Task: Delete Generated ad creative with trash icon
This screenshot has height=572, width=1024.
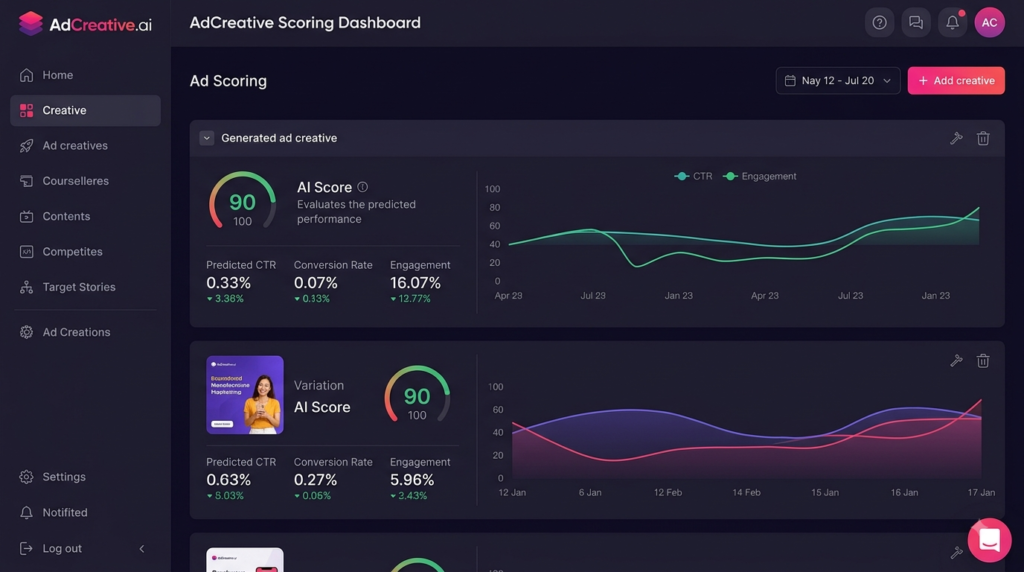Action: pyautogui.click(x=983, y=138)
